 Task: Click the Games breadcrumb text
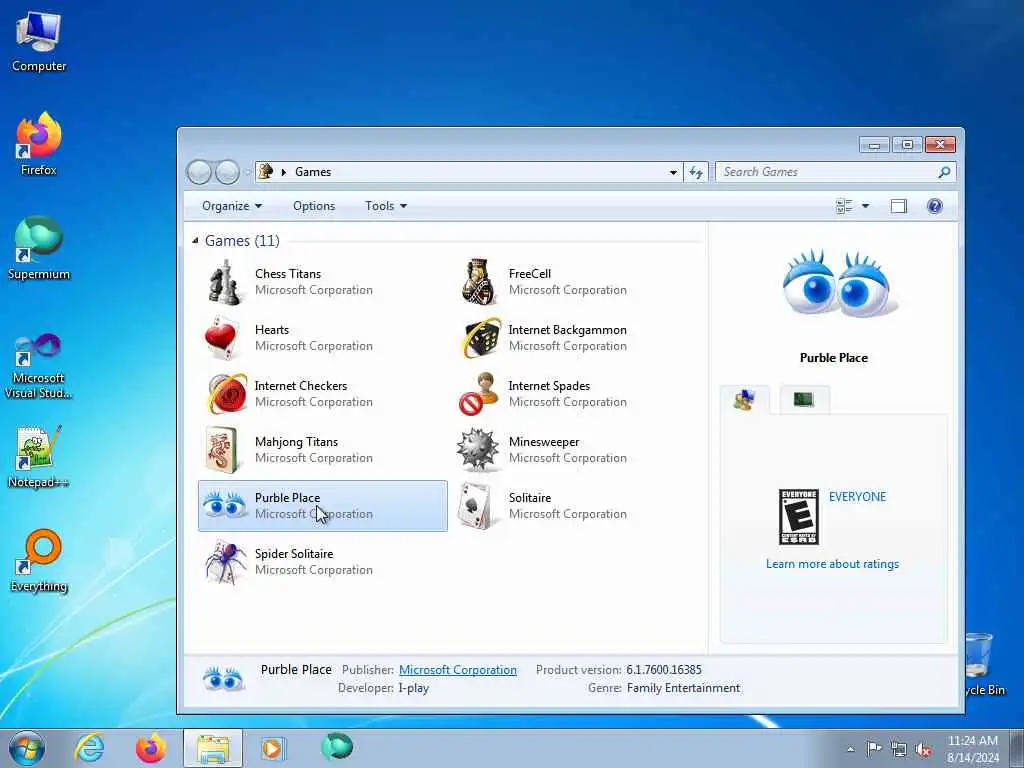coord(313,172)
